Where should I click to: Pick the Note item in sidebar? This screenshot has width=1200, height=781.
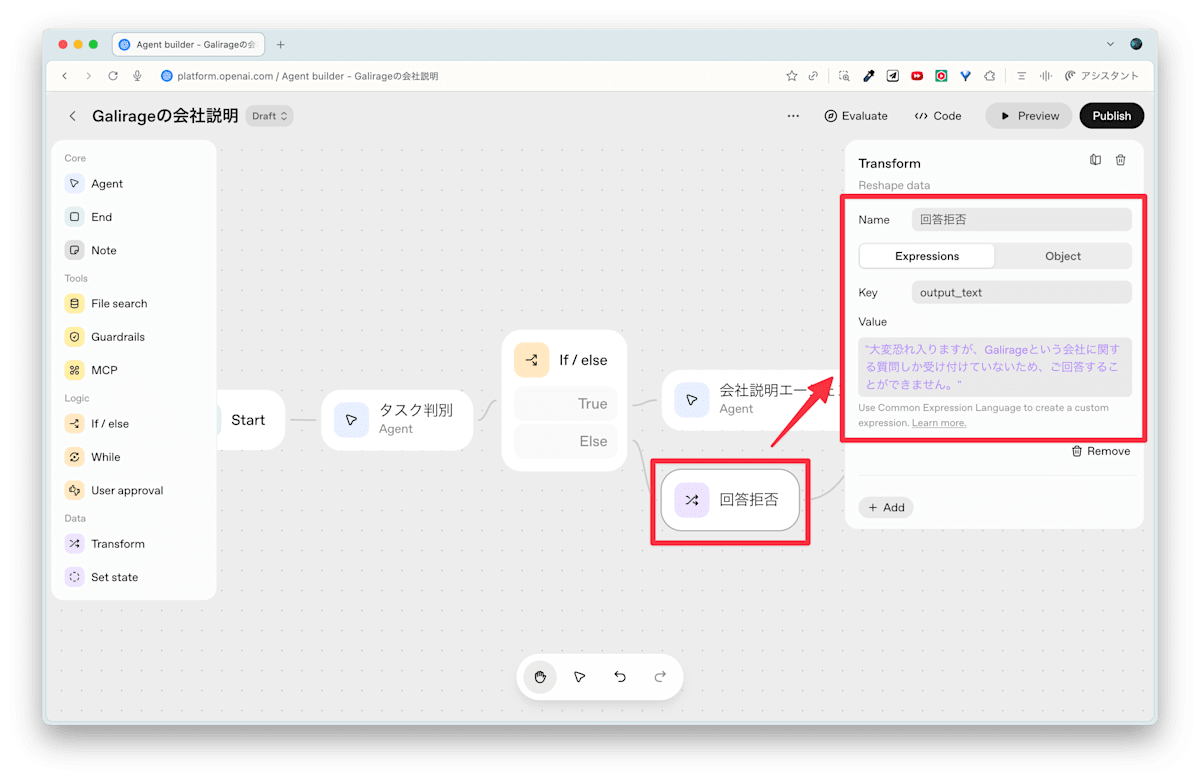tap(92, 250)
